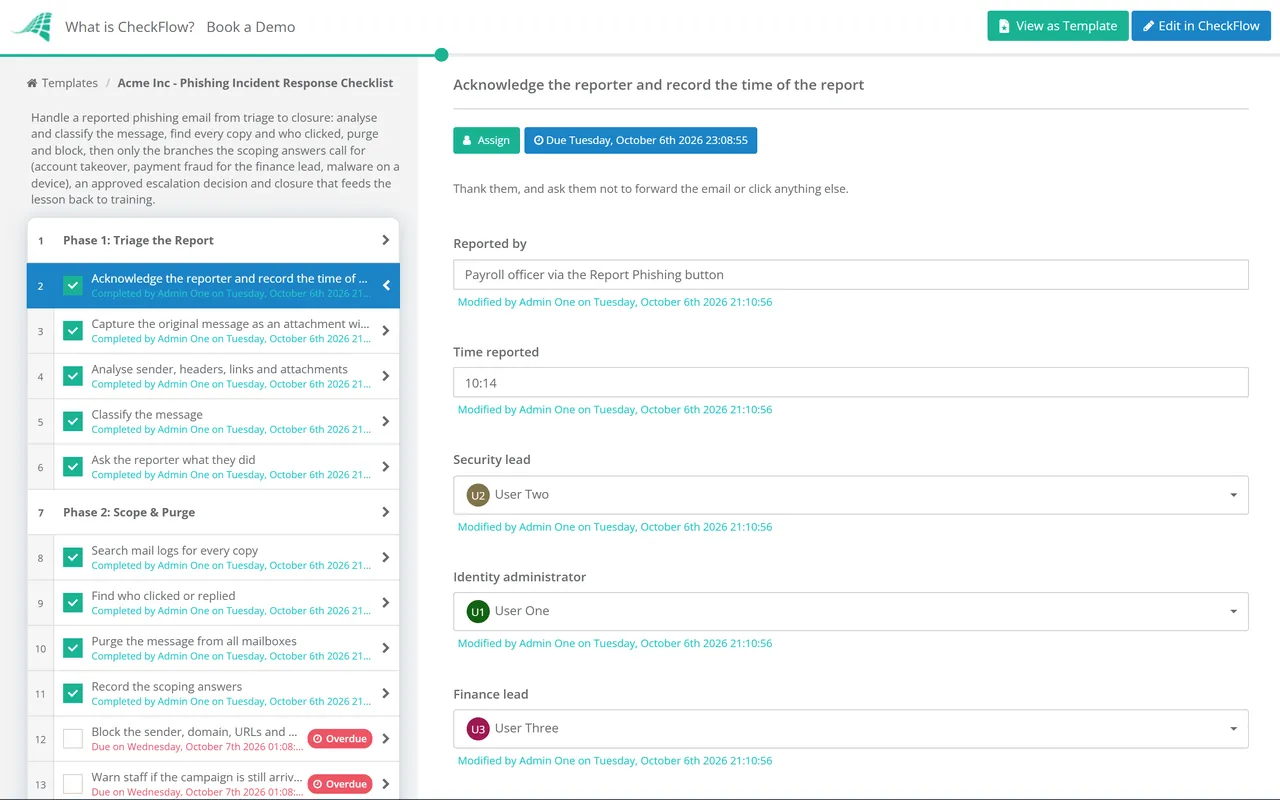Open the Purge the message row arrow
Screen dimensions: 1280x800
point(385,648)
